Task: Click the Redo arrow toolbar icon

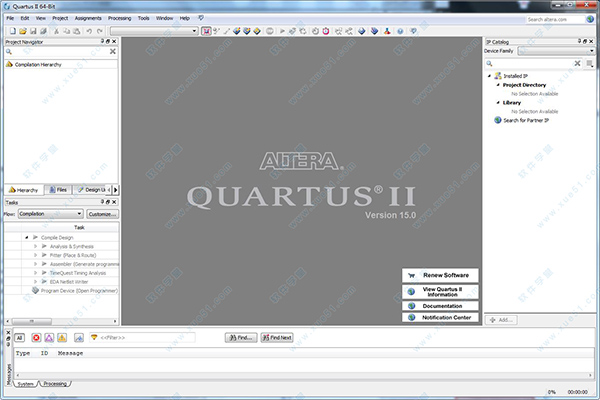Action: 99,31
